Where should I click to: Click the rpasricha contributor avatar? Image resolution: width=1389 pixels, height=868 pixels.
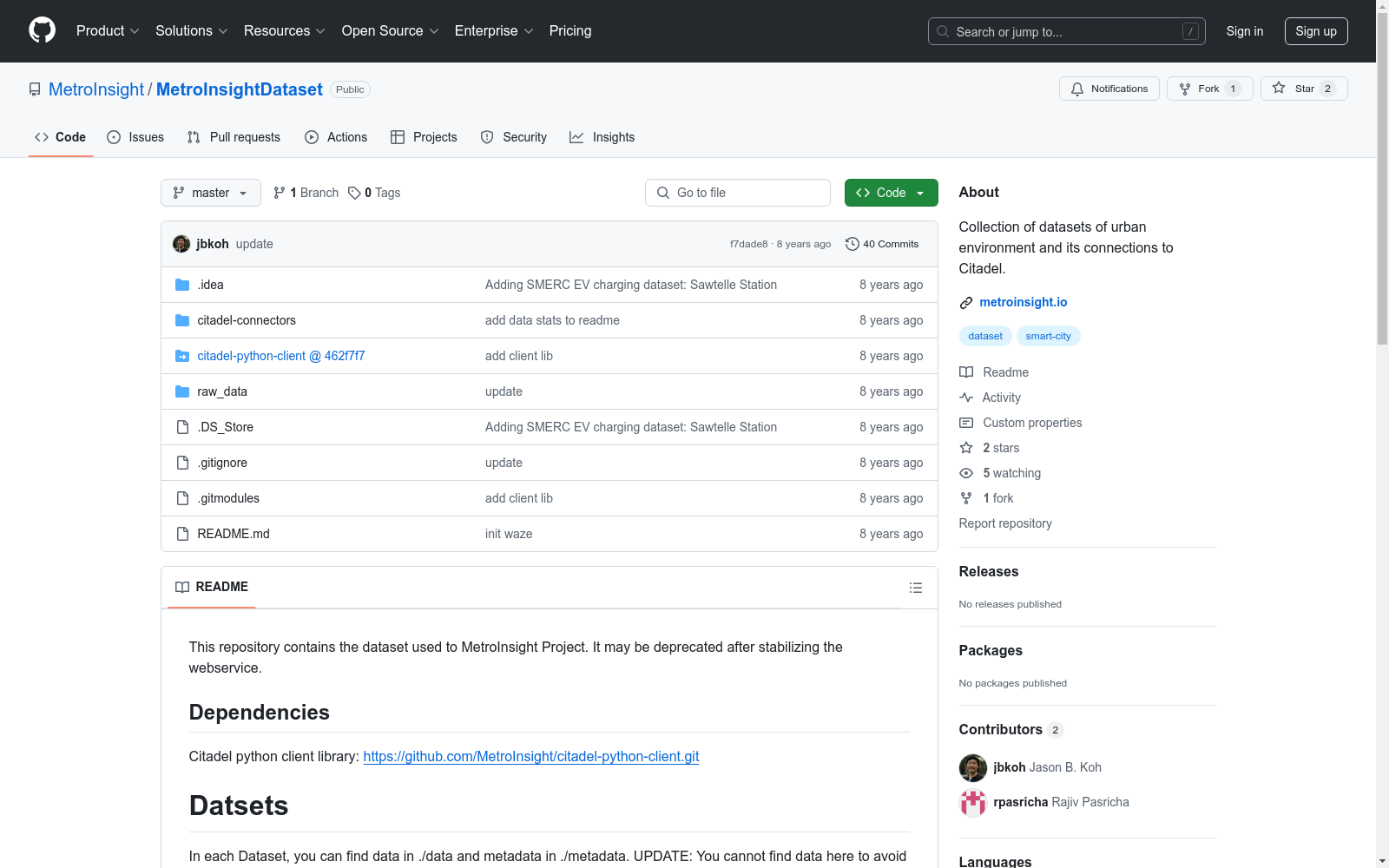(973, 802)
